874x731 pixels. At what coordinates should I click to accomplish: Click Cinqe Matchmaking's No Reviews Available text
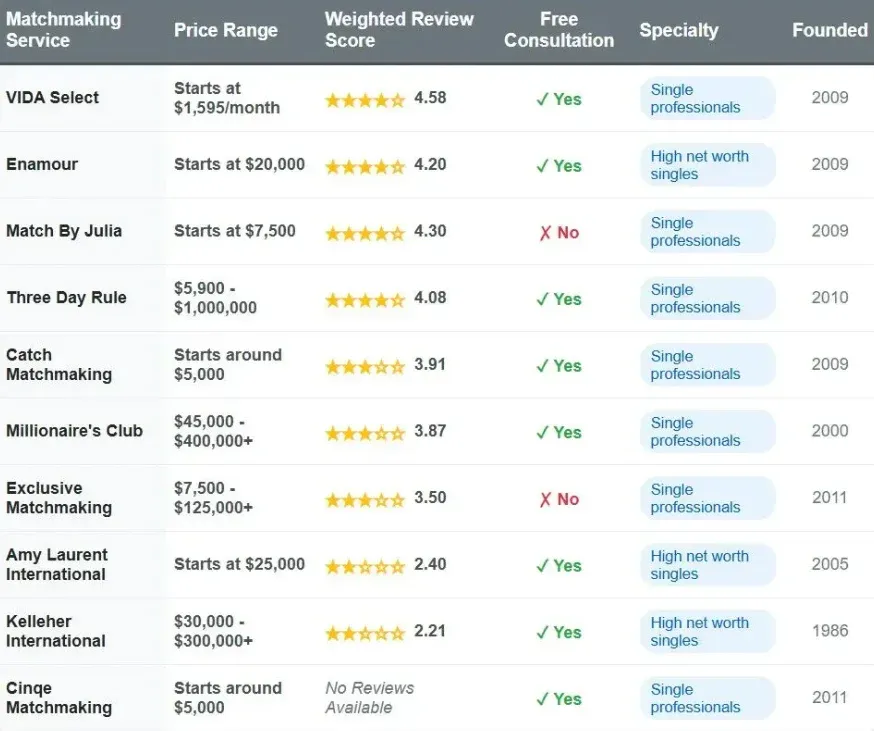[x=369, y=698]
